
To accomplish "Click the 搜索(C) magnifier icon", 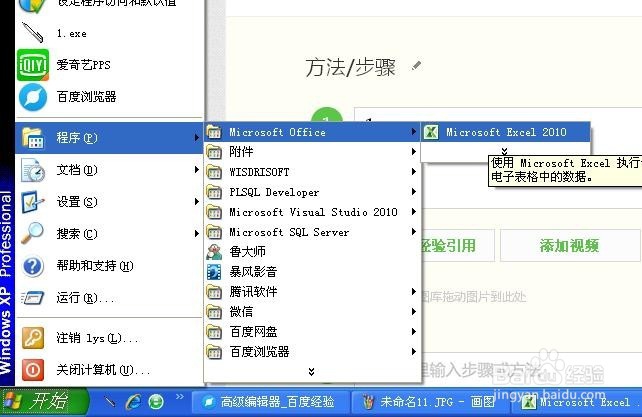I will tap(33, 233).
